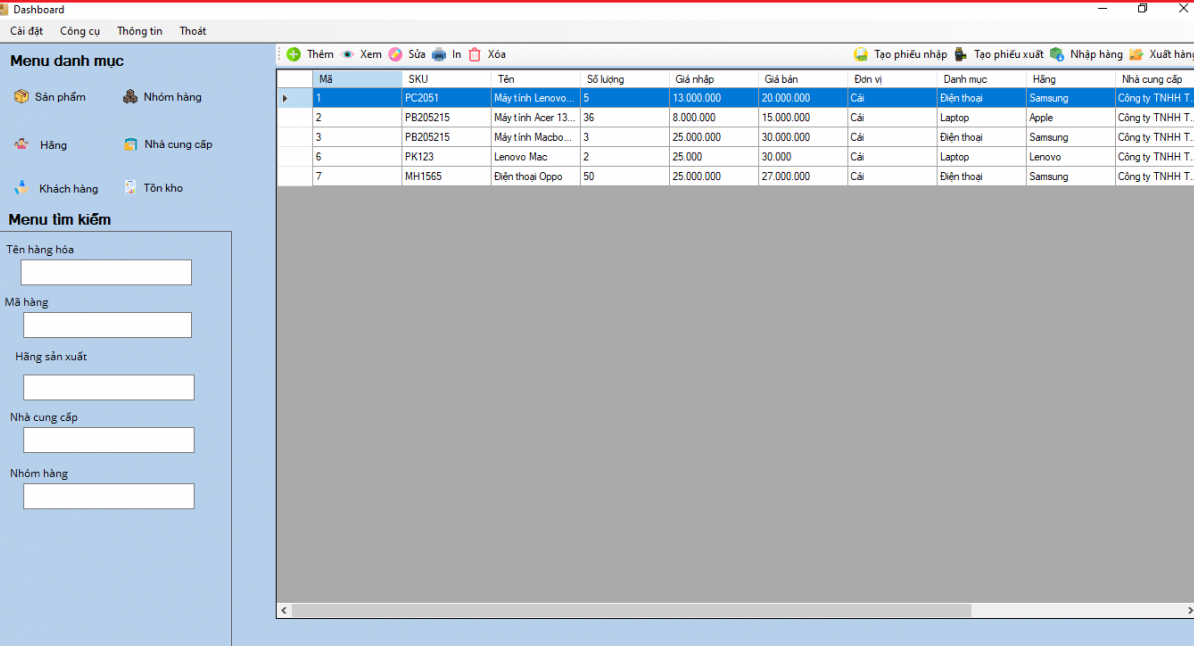
Task: Click the Dashboard window title icon
Action: click(x=4, y=9)
